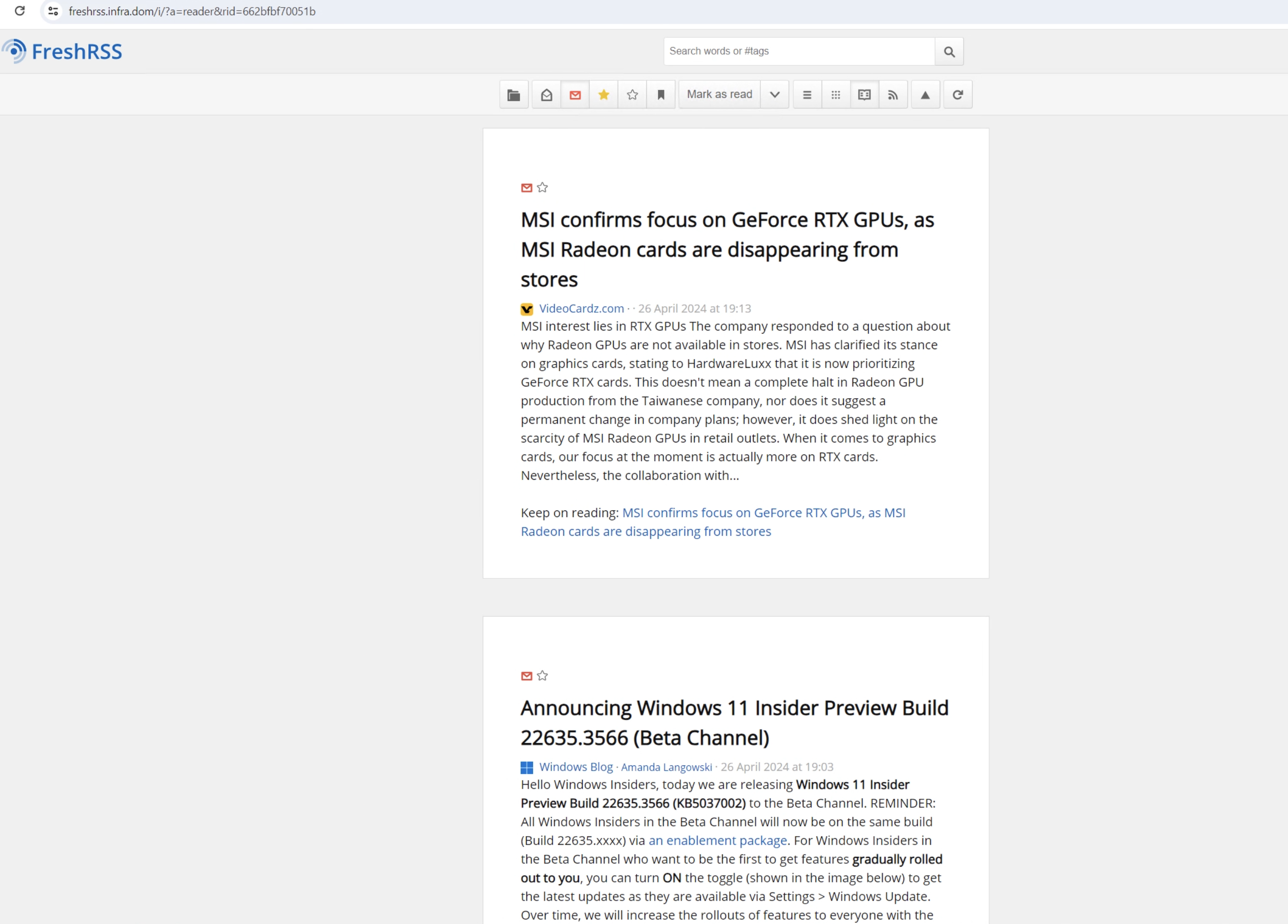
Task: Click the search magnifier button
Action: 949,52
